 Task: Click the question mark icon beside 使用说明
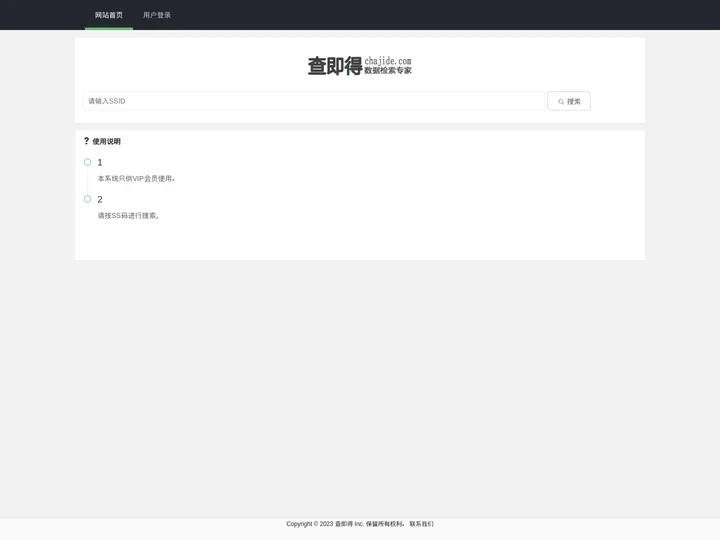(86, 141)
